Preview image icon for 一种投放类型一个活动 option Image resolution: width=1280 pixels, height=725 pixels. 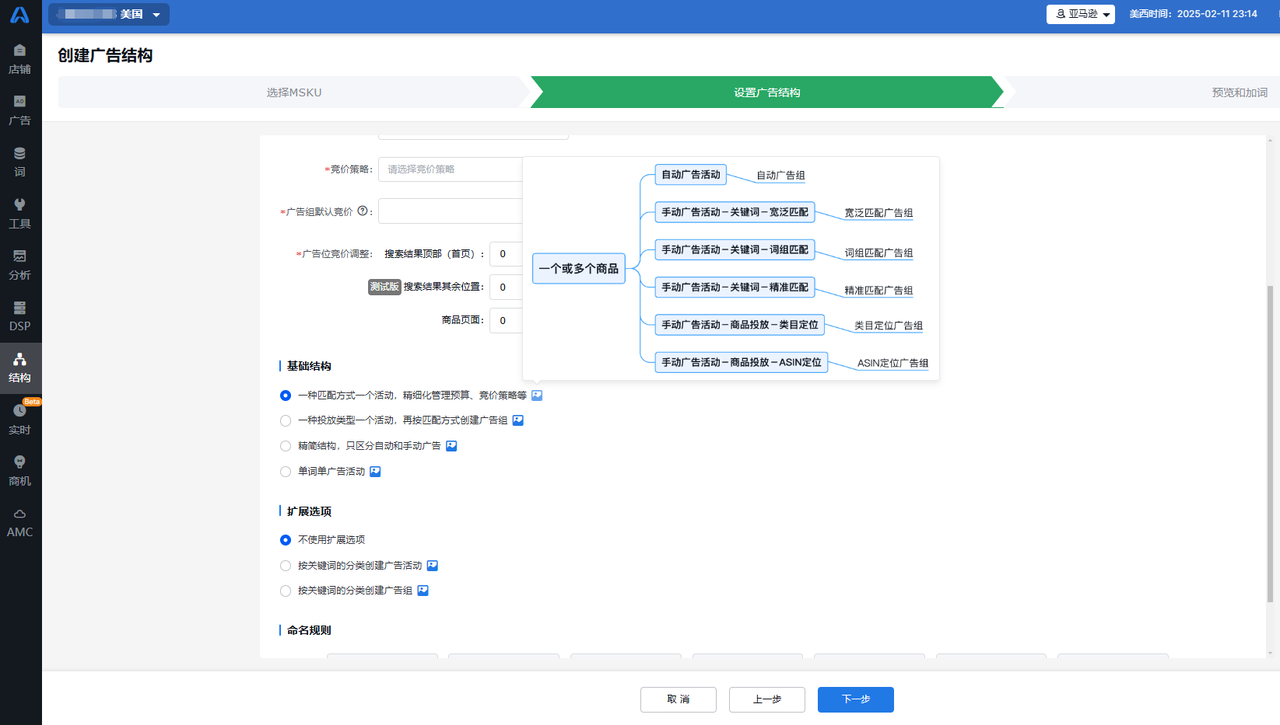pyautogui.click(x=518, y=420)
